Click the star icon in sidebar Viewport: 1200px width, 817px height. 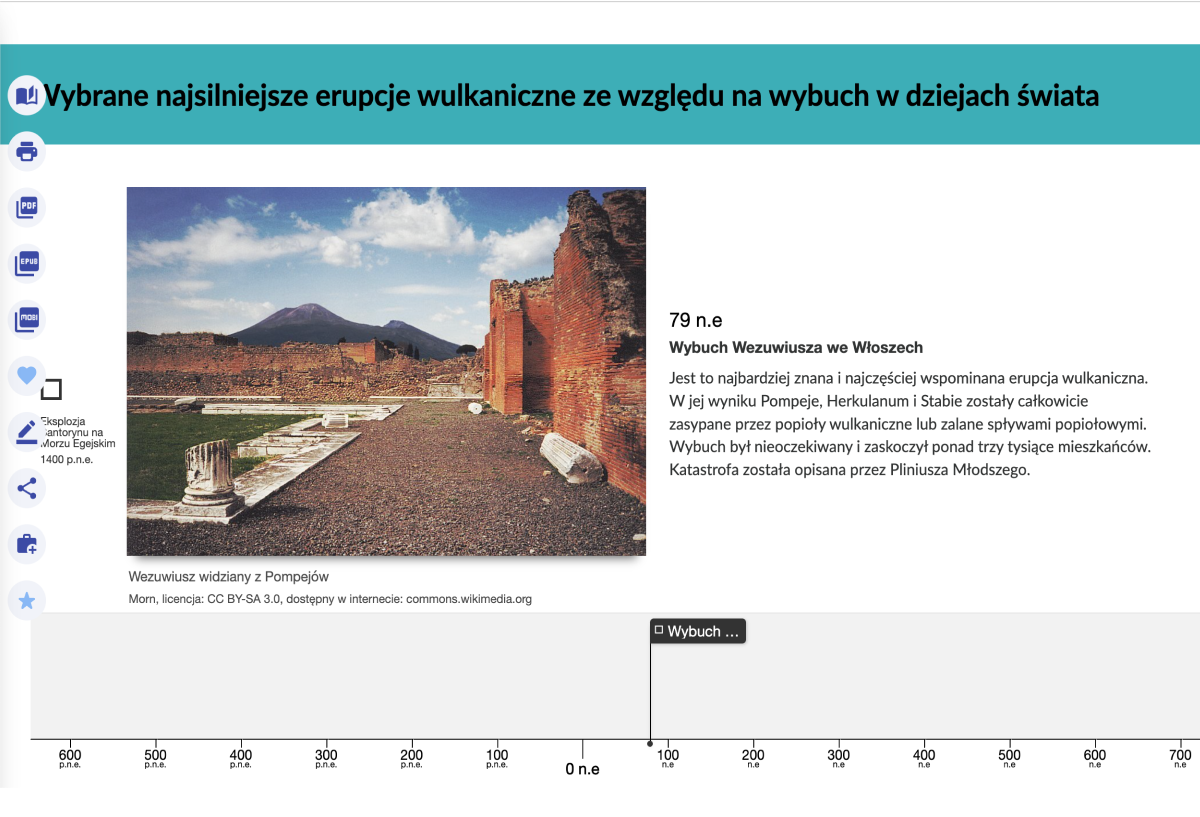point(27,601)
